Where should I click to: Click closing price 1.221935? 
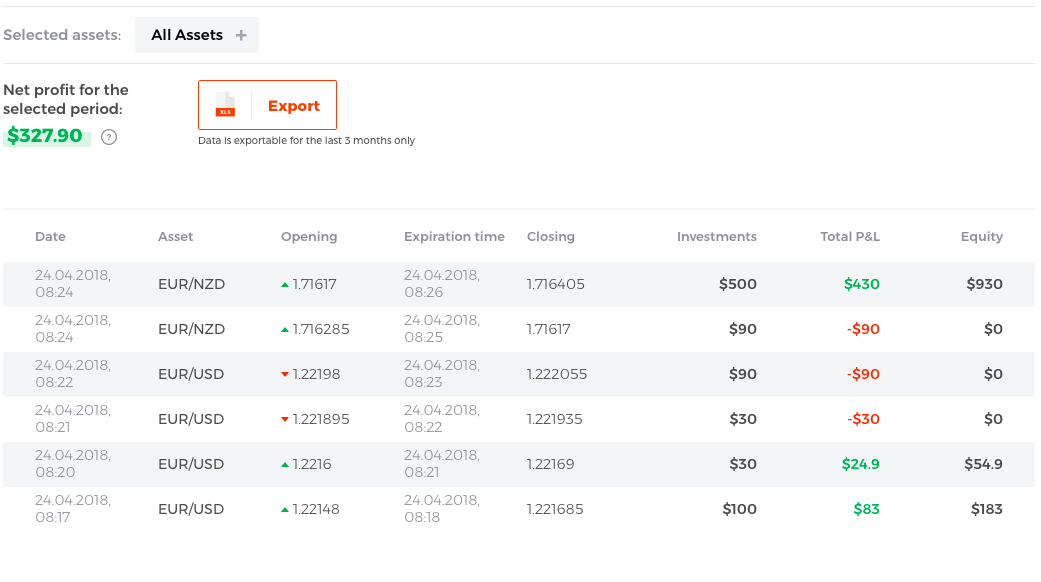tap(554, 419)
